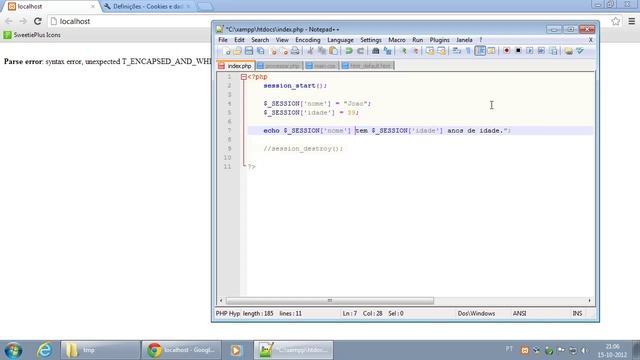Open the SweetiePlus Icons bookmark
Viewport: 640px width, 360px height.
32,35
